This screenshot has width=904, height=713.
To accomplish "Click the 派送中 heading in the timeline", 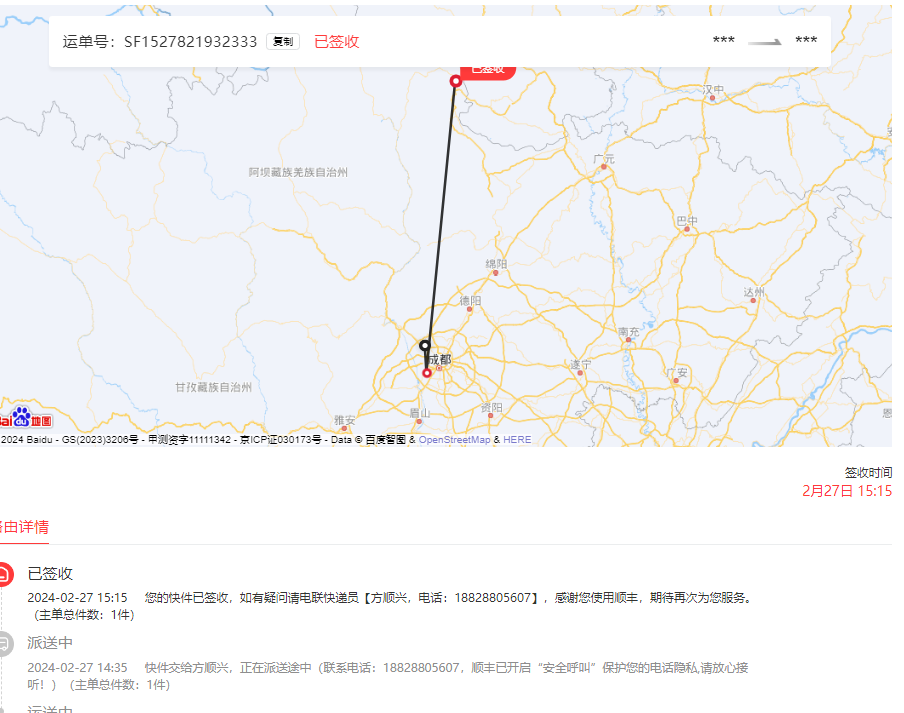I will [50, 643].
